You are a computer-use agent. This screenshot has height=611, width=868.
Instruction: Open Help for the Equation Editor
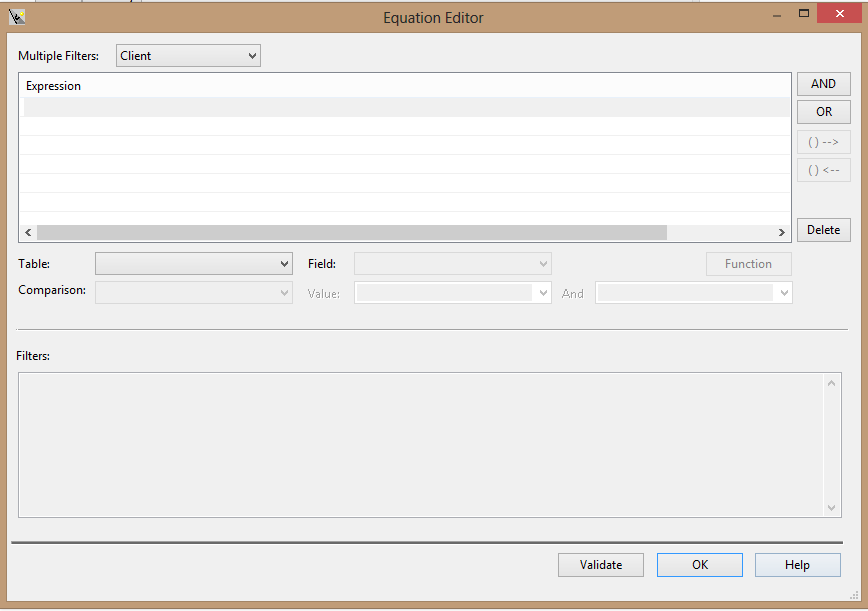click(797, 565)
